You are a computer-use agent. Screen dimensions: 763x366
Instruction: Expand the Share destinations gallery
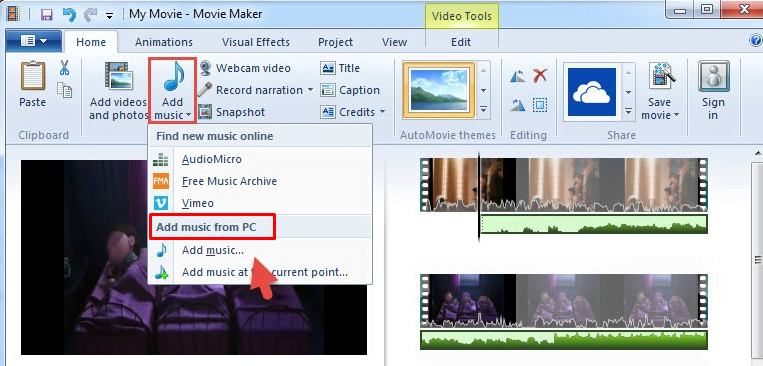[629, 111]
